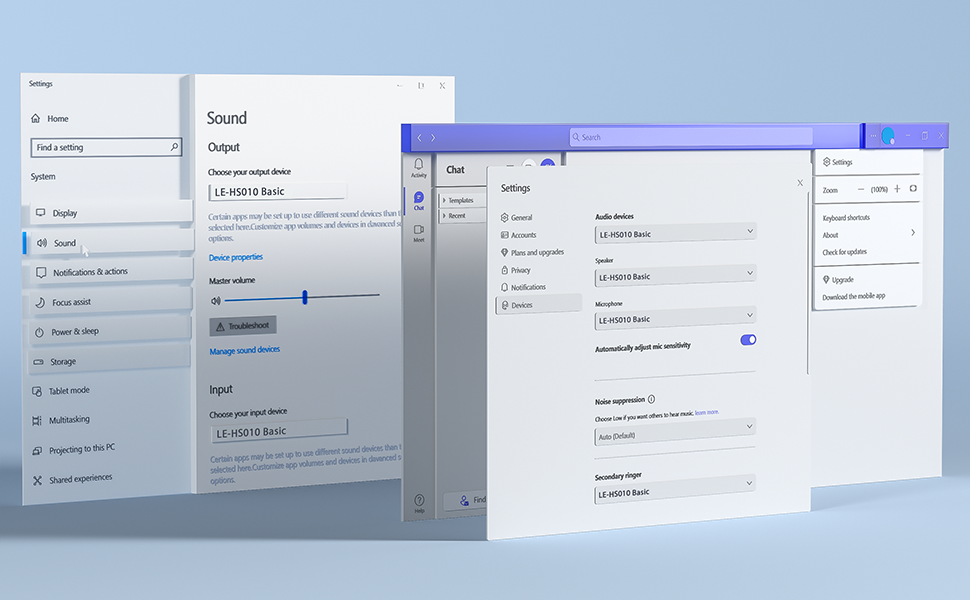
Task: Open the Speaker device dropdown
Action: pyautogui.click(x=675, y=276)
